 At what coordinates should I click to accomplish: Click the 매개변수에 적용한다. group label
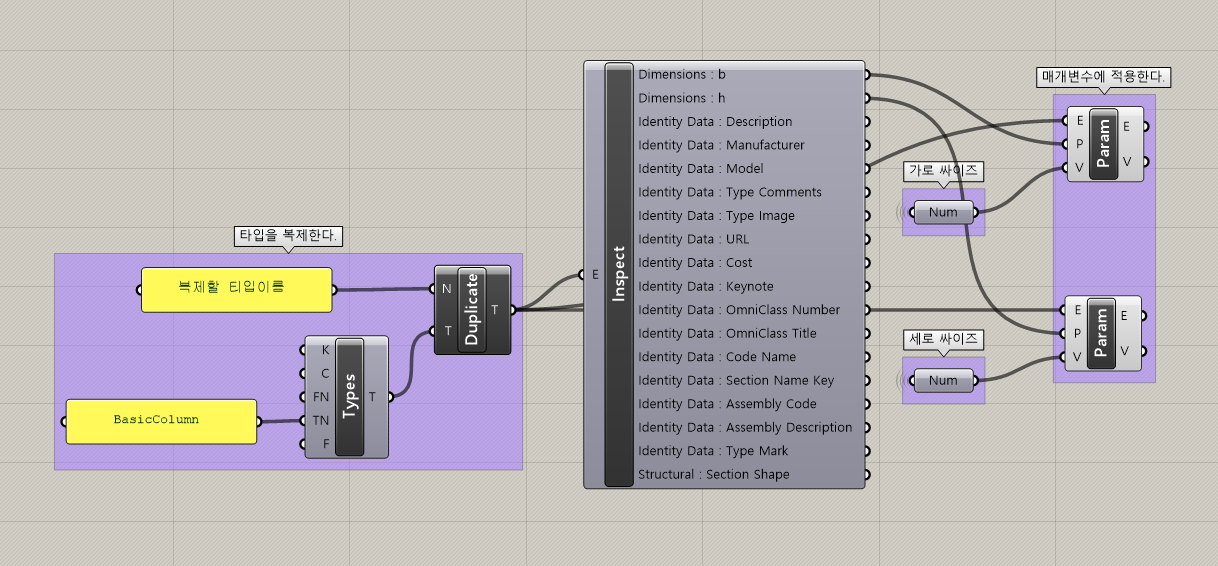point(1104,77)
